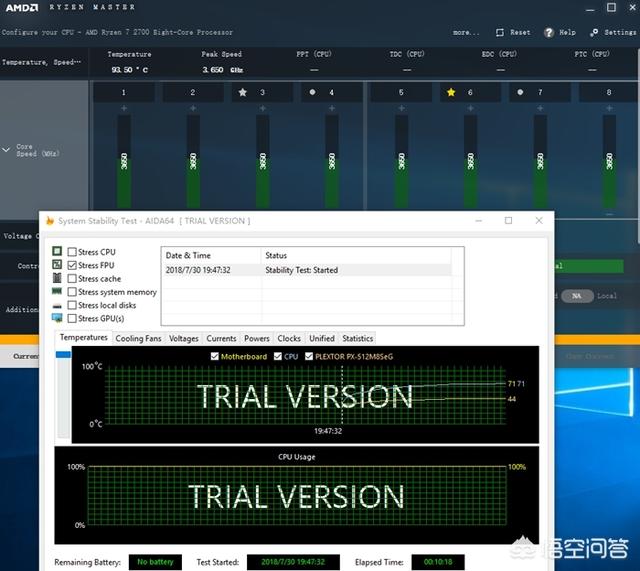Click the cache icon beside Stress cache

57,278
